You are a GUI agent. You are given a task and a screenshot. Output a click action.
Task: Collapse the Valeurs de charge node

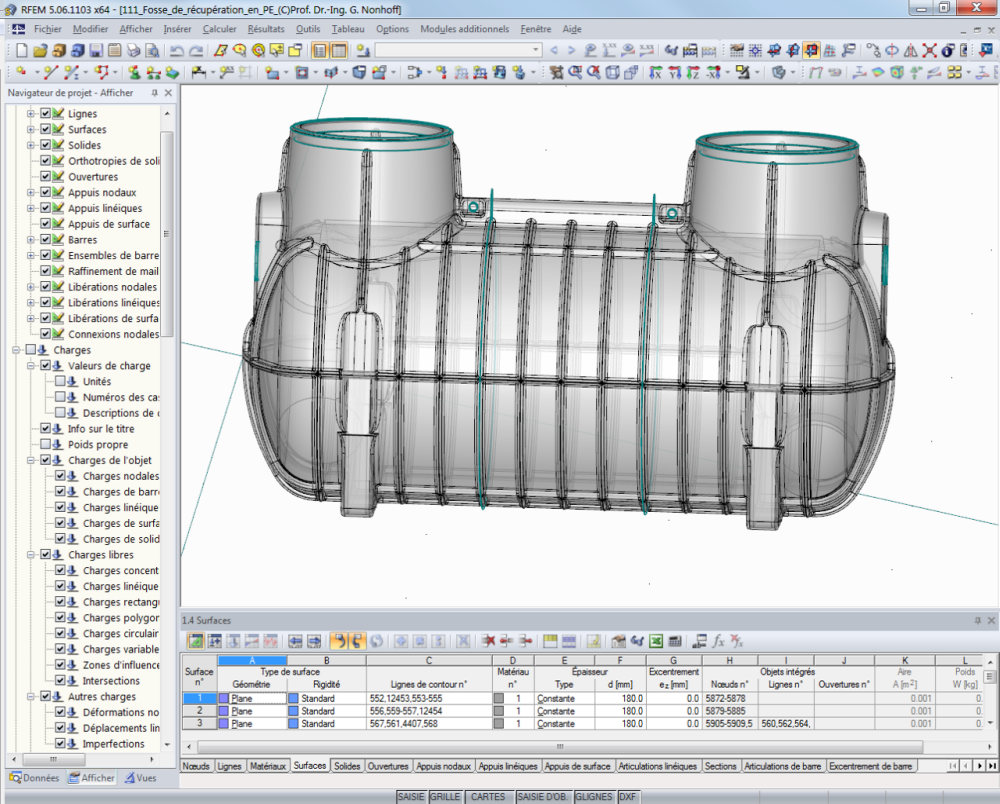31,366
